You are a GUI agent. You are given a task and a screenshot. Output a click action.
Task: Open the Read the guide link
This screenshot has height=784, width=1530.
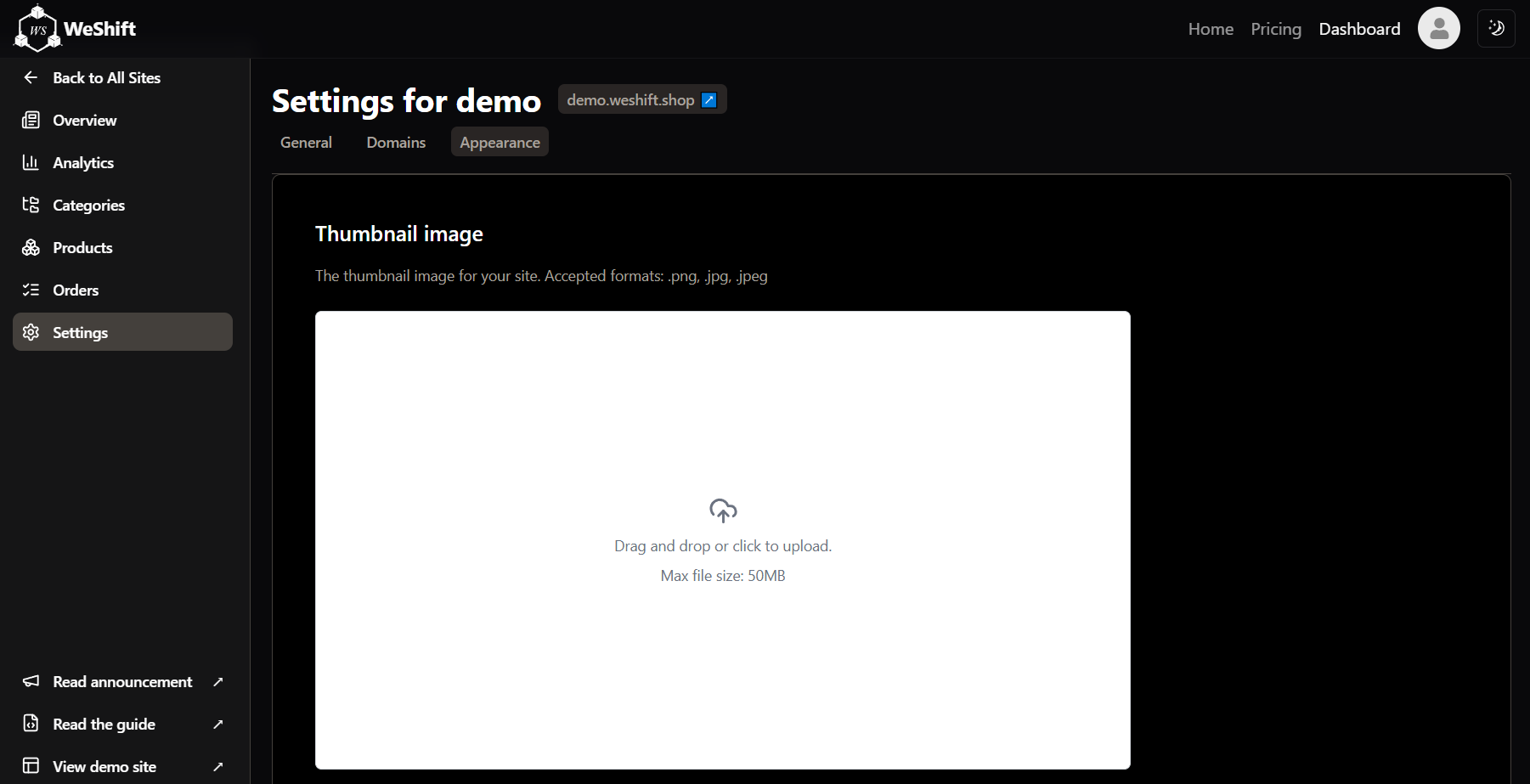[122, 724]
